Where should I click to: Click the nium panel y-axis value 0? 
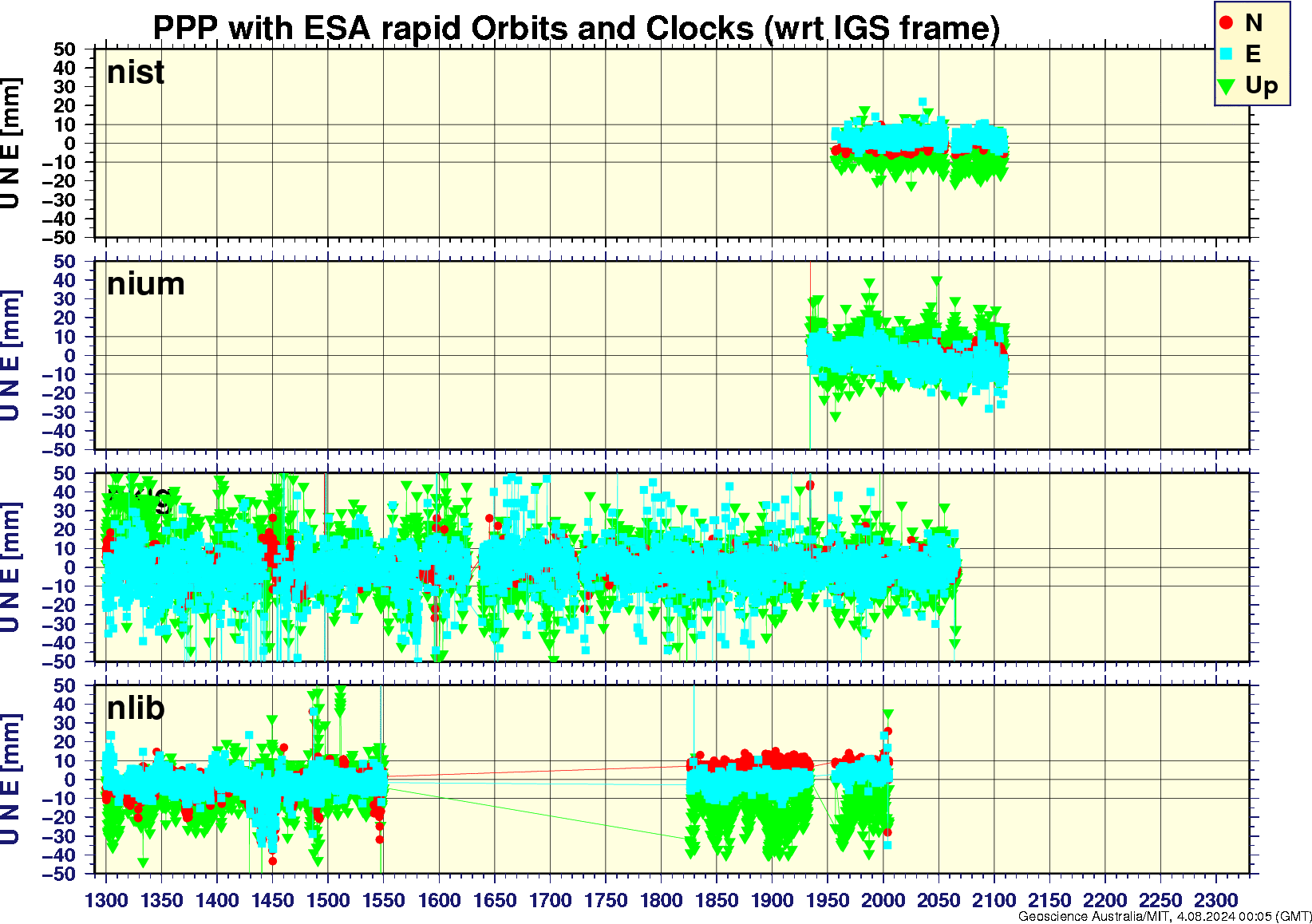tap(70, 356)
